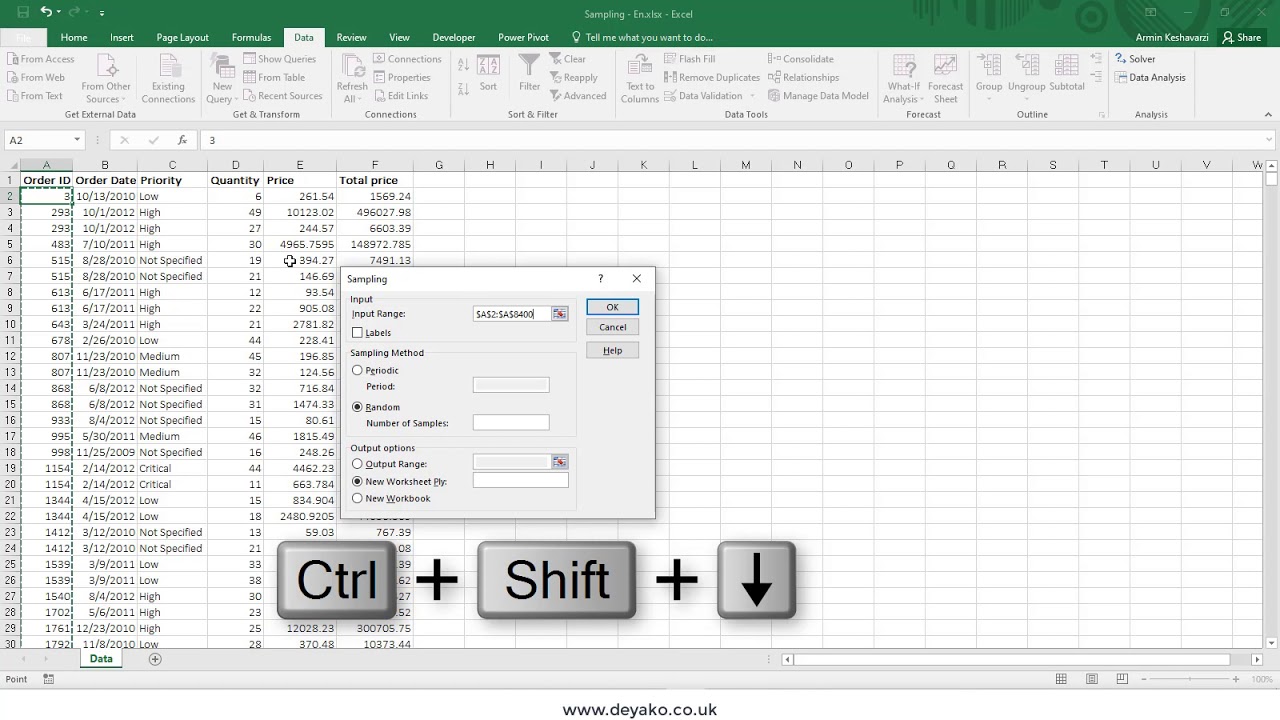Close the Sampling dialog
This screenshot has height=720, width=1280.
point(637,279)
